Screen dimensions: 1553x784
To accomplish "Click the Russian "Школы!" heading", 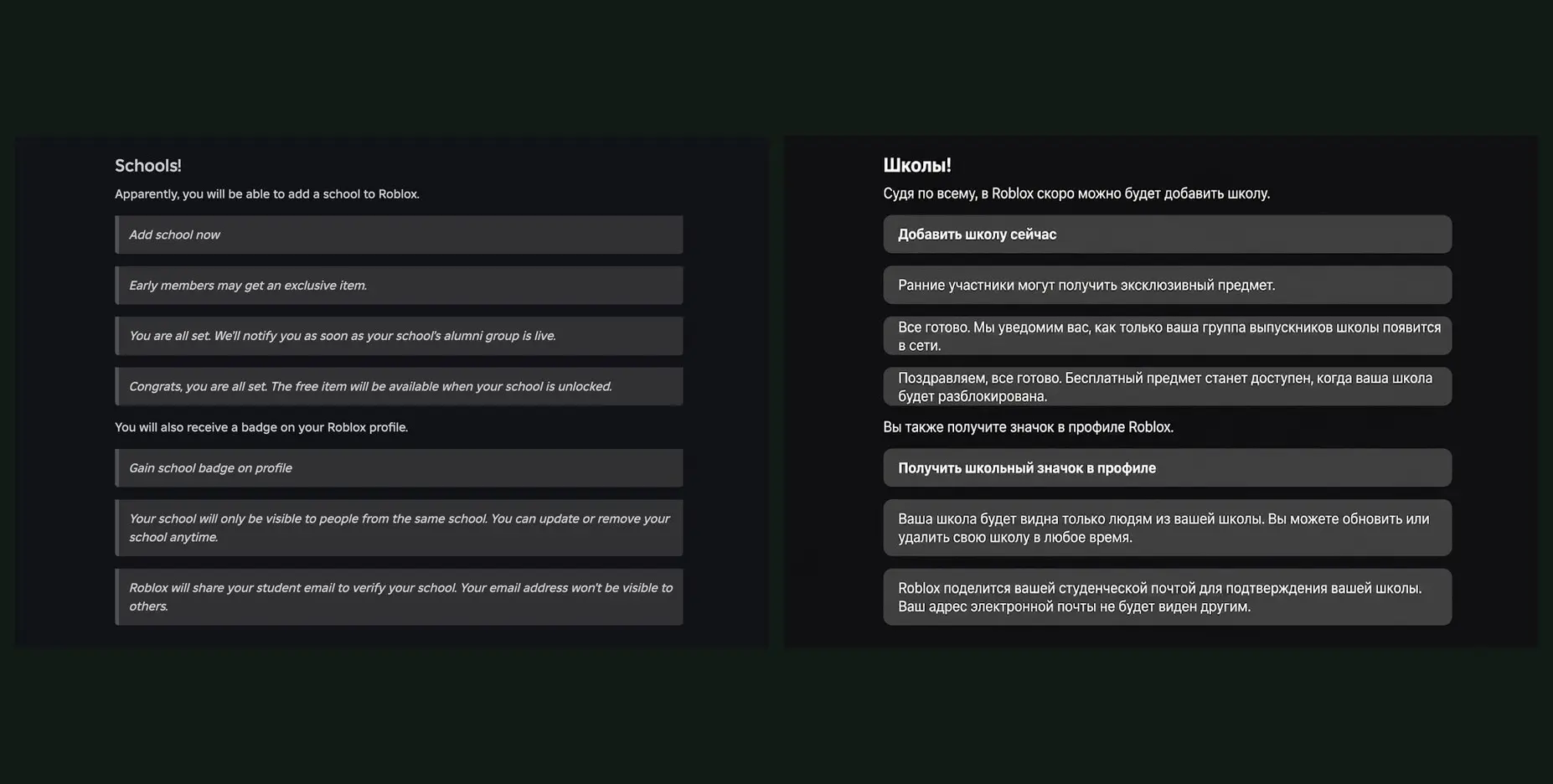I will tap(917, 166).
